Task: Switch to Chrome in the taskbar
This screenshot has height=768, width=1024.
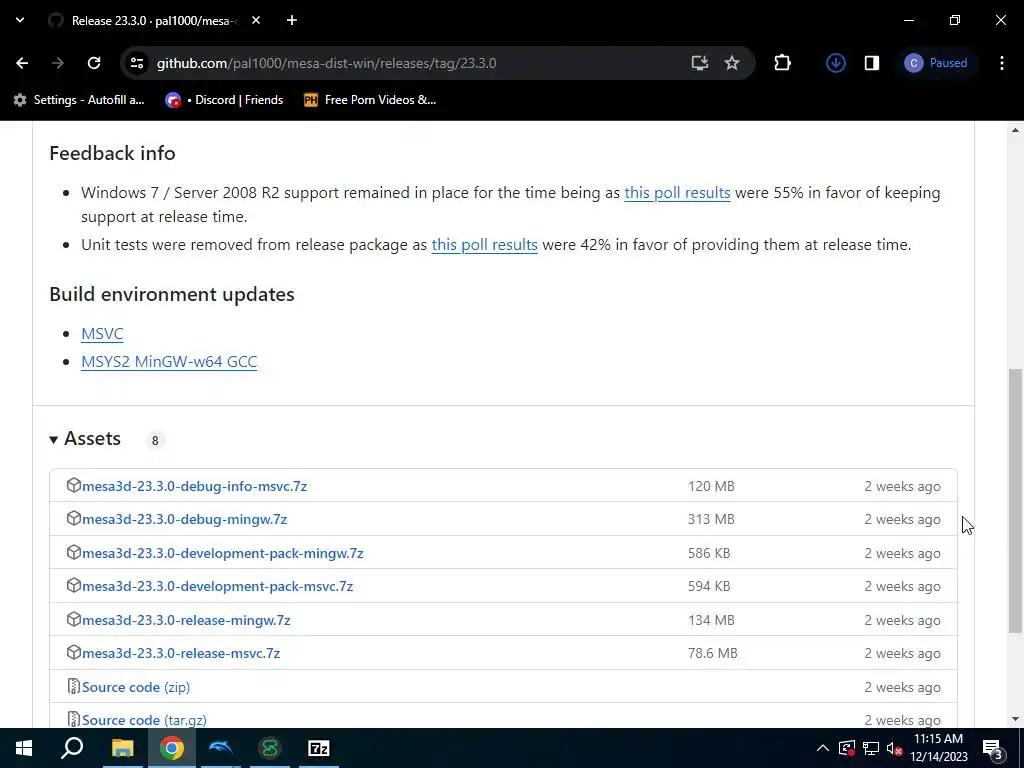Action: [171, 748]
